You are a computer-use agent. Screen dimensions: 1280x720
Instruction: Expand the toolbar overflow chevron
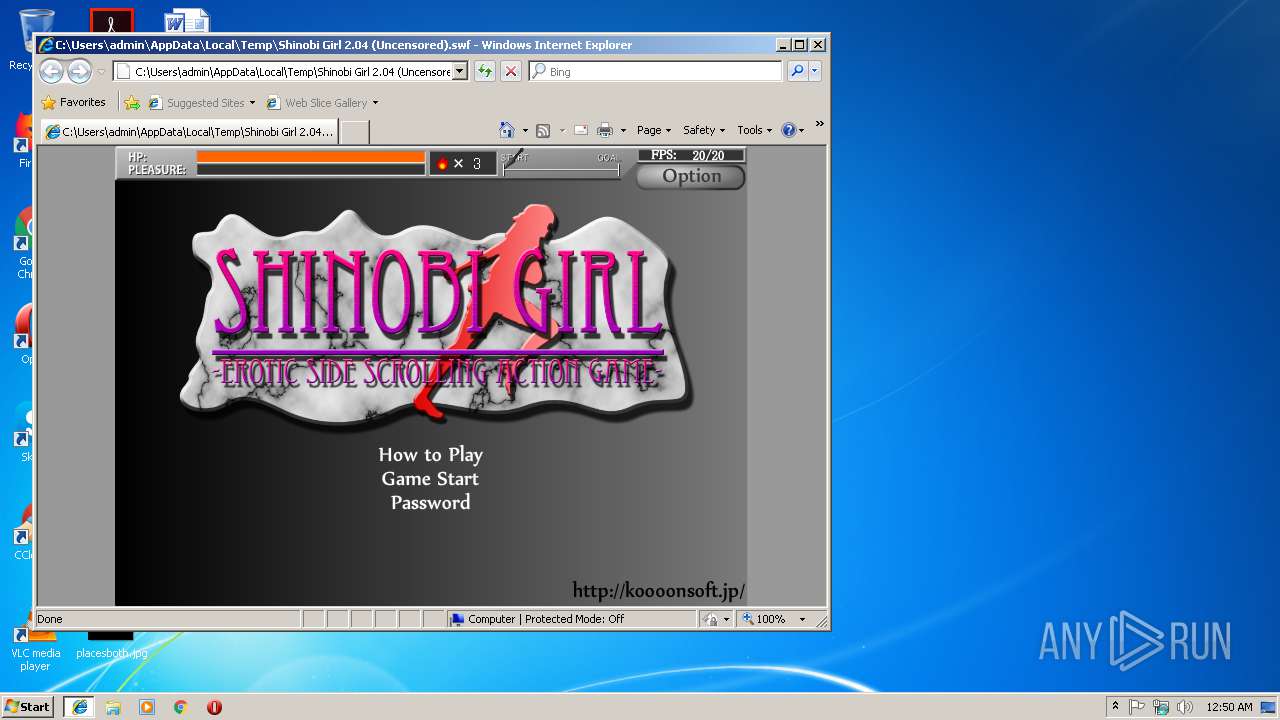tap(819, 124)
